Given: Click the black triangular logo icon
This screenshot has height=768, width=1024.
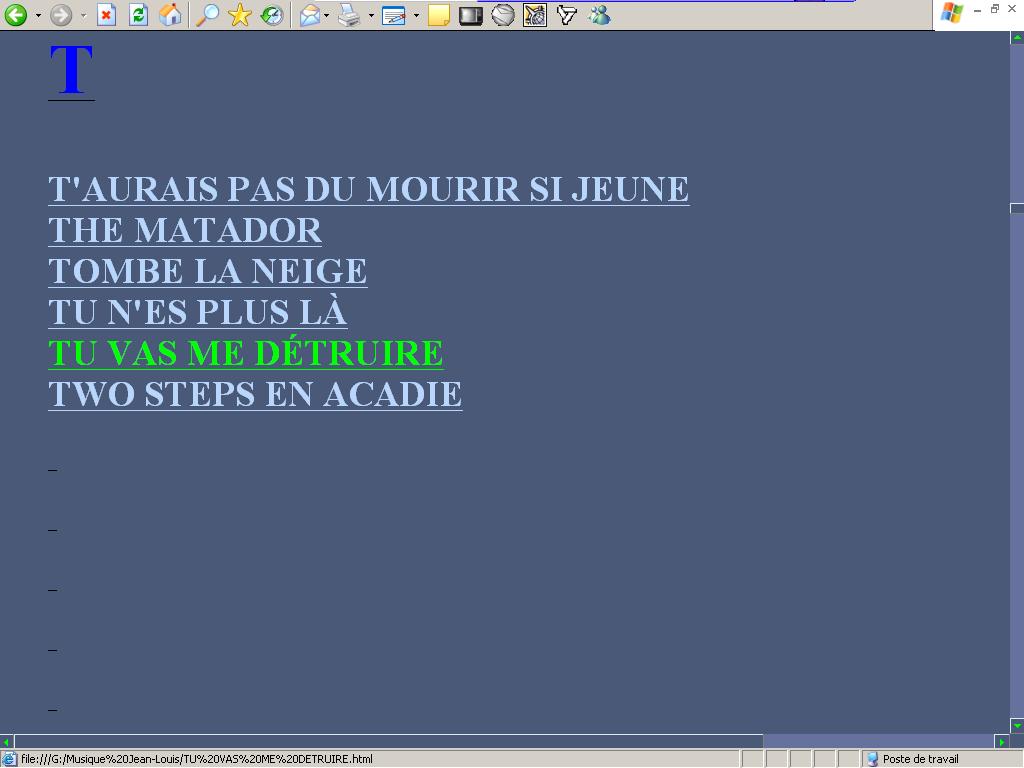Looking at the screenshot, I should click(567, 15).
